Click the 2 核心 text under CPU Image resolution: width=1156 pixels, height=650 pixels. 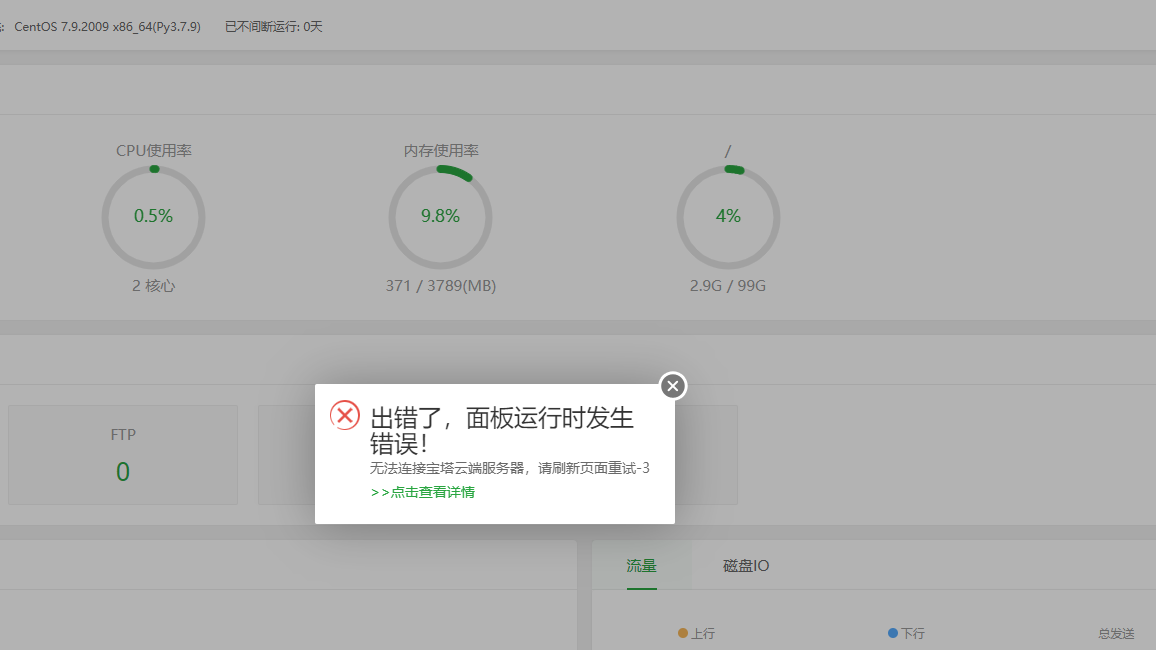point(153,286)
